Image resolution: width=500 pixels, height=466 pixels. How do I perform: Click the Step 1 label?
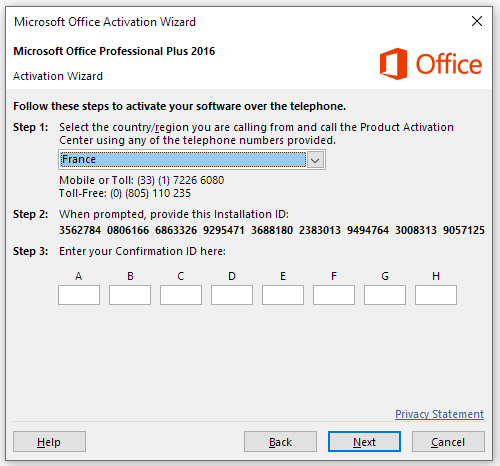tap(31, 127)
